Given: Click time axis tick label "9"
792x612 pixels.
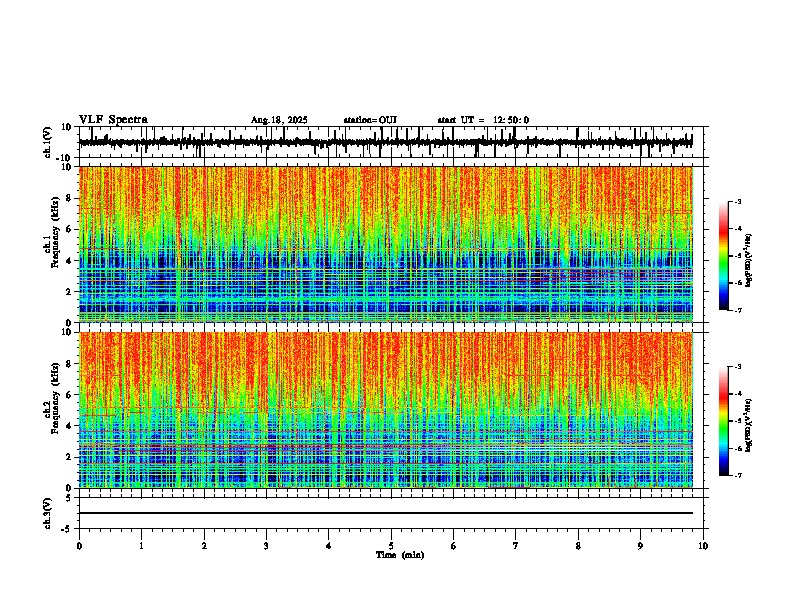Looking at the screenshot, I should point(640,546).
